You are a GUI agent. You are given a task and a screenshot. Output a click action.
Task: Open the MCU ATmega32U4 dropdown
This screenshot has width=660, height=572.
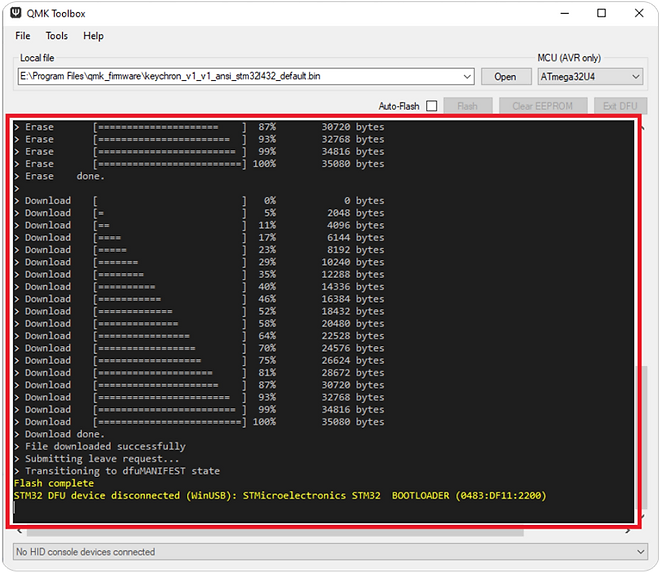tap(590, 77)
